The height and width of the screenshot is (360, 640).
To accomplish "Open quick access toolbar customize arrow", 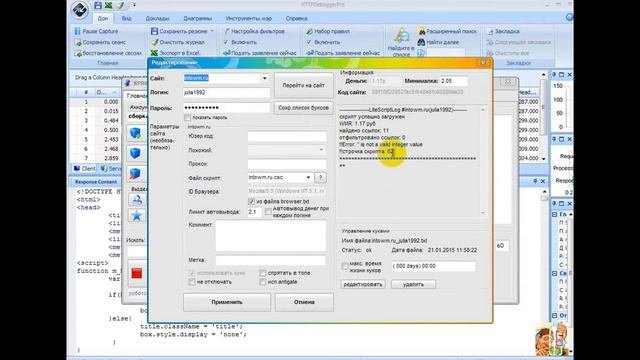I will coord(134,5).
